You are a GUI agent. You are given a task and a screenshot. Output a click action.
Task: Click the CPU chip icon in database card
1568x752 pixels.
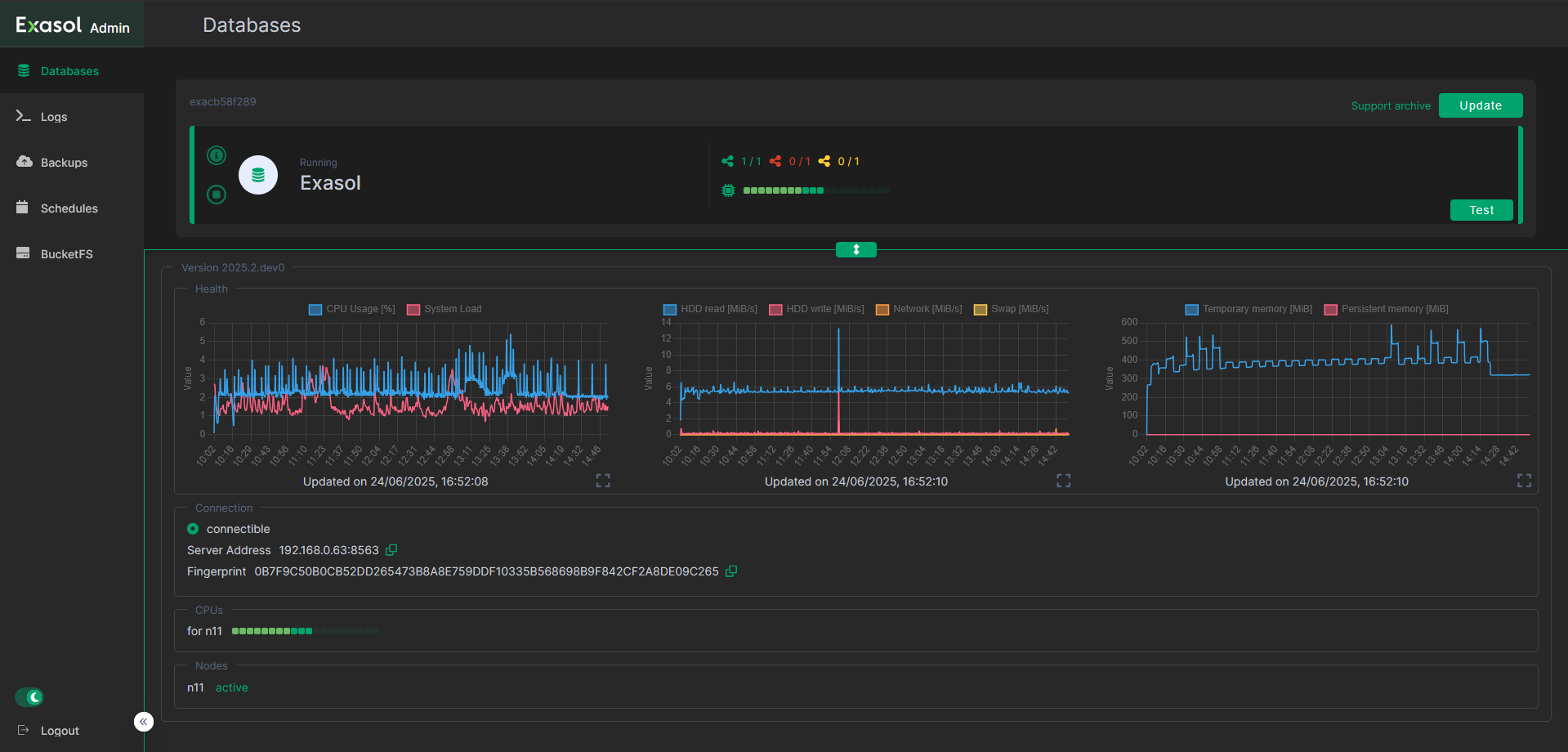tap(728, 190)
